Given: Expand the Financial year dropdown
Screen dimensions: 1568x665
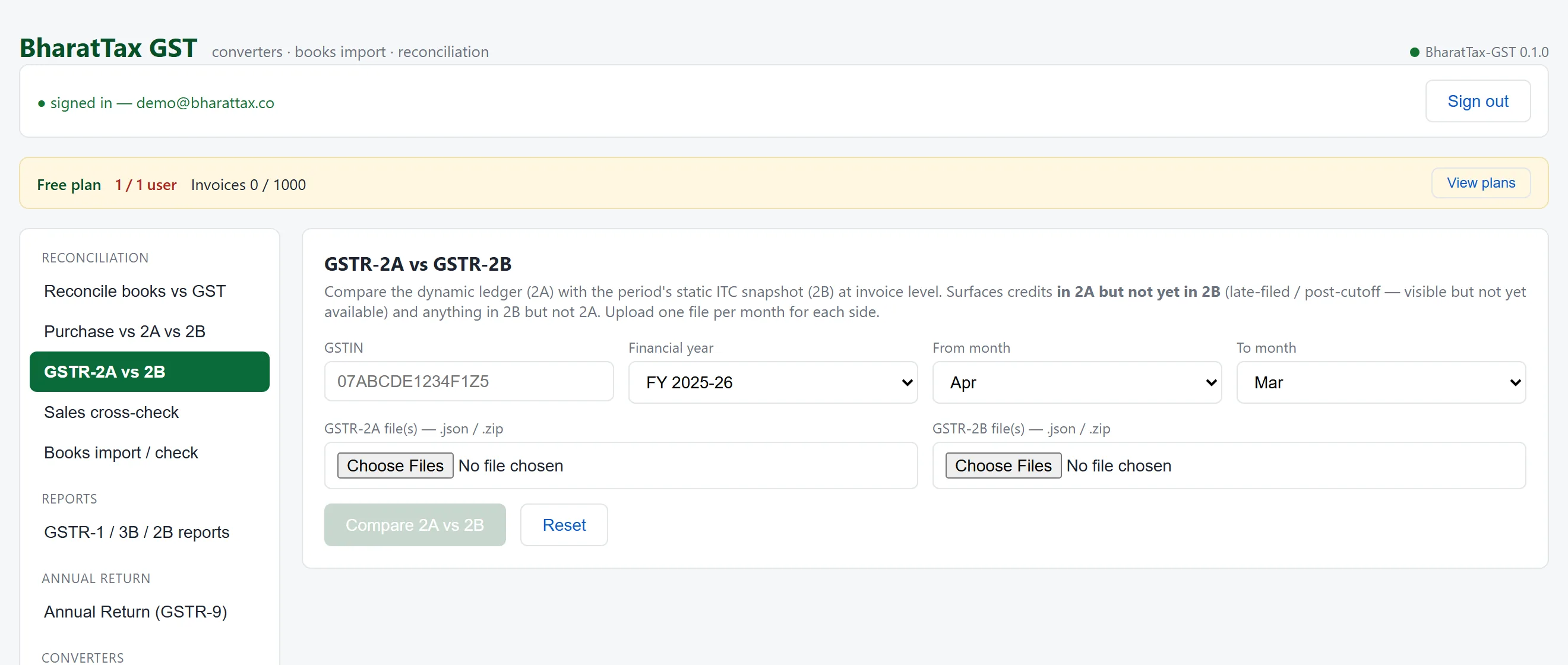Looking at the screenshot, I should (x=773, y=382).
